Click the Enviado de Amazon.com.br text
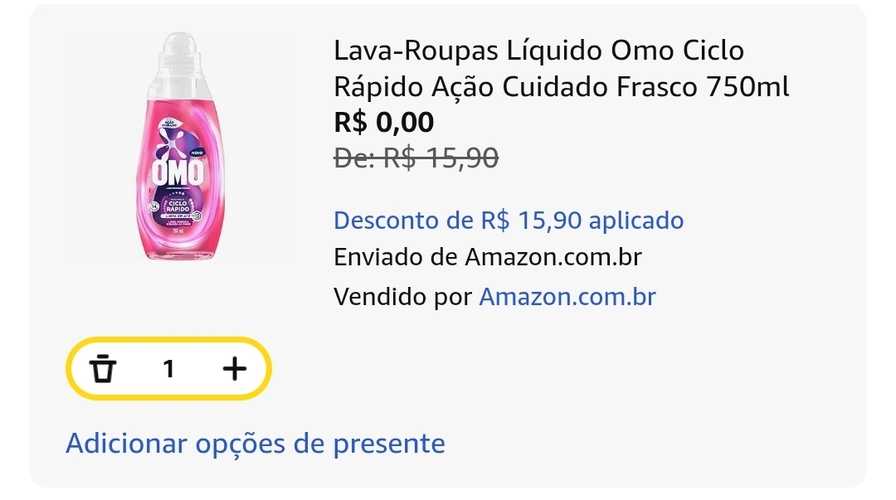896x500 pixels. point(487,257)
